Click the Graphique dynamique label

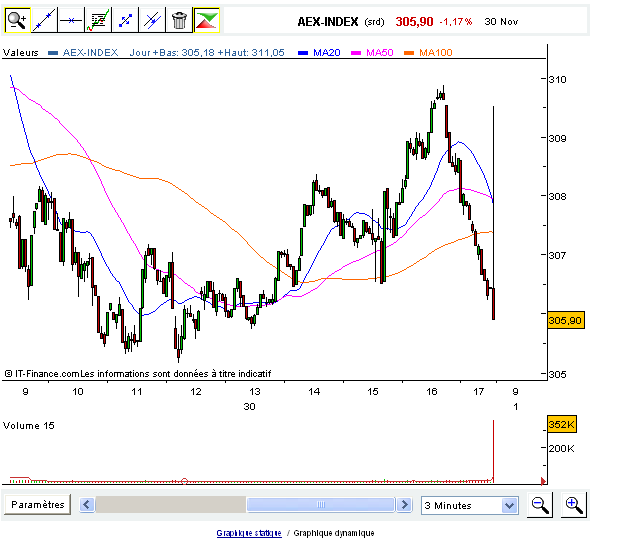click(x=334, y=533)
